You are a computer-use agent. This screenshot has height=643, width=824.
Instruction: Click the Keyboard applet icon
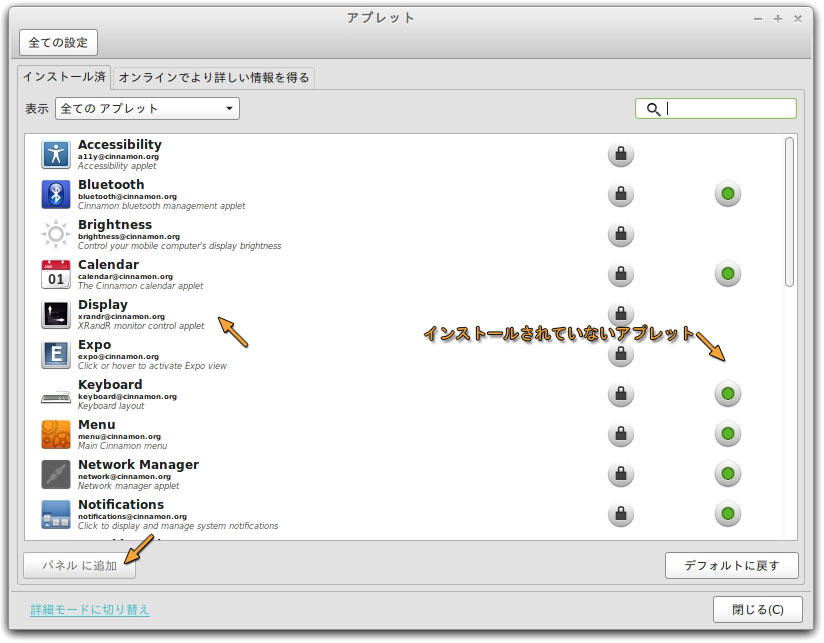click(x=56, y=395)
